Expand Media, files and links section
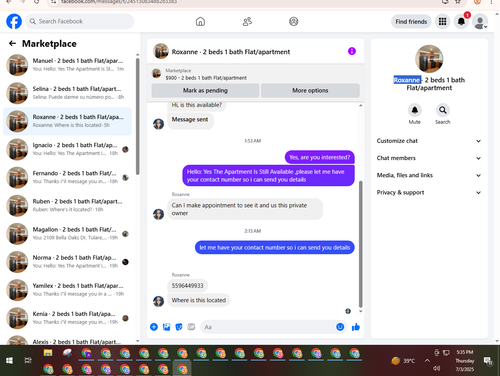This screenshot has height=376, width=500. point(429,175)
